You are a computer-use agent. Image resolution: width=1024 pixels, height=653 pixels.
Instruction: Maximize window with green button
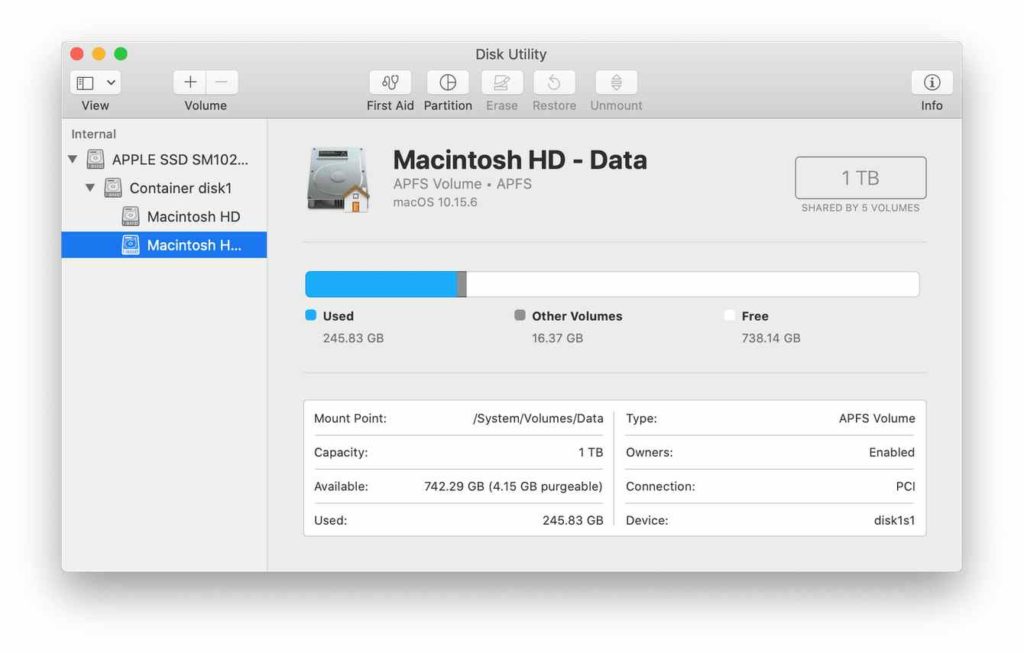121,54
